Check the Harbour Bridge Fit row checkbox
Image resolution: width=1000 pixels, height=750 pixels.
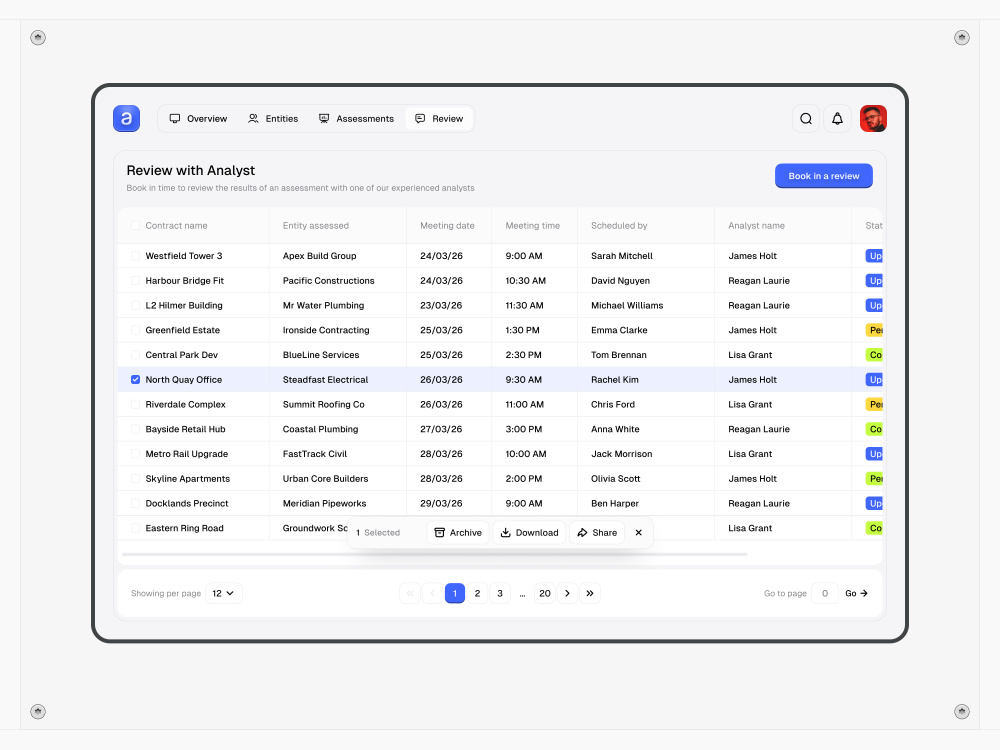point(135,281)
